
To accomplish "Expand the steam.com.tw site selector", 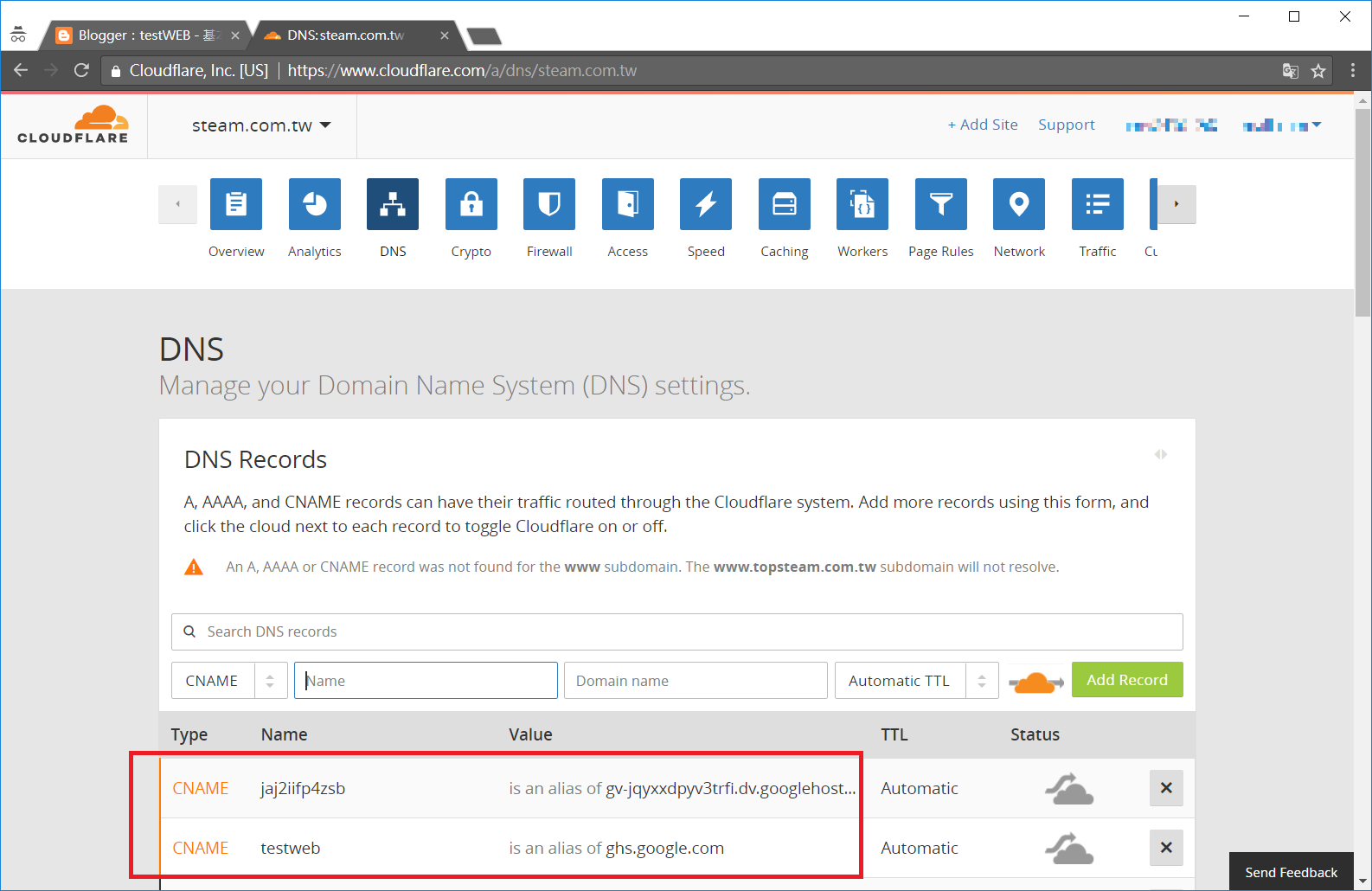I will click(261, 125).
